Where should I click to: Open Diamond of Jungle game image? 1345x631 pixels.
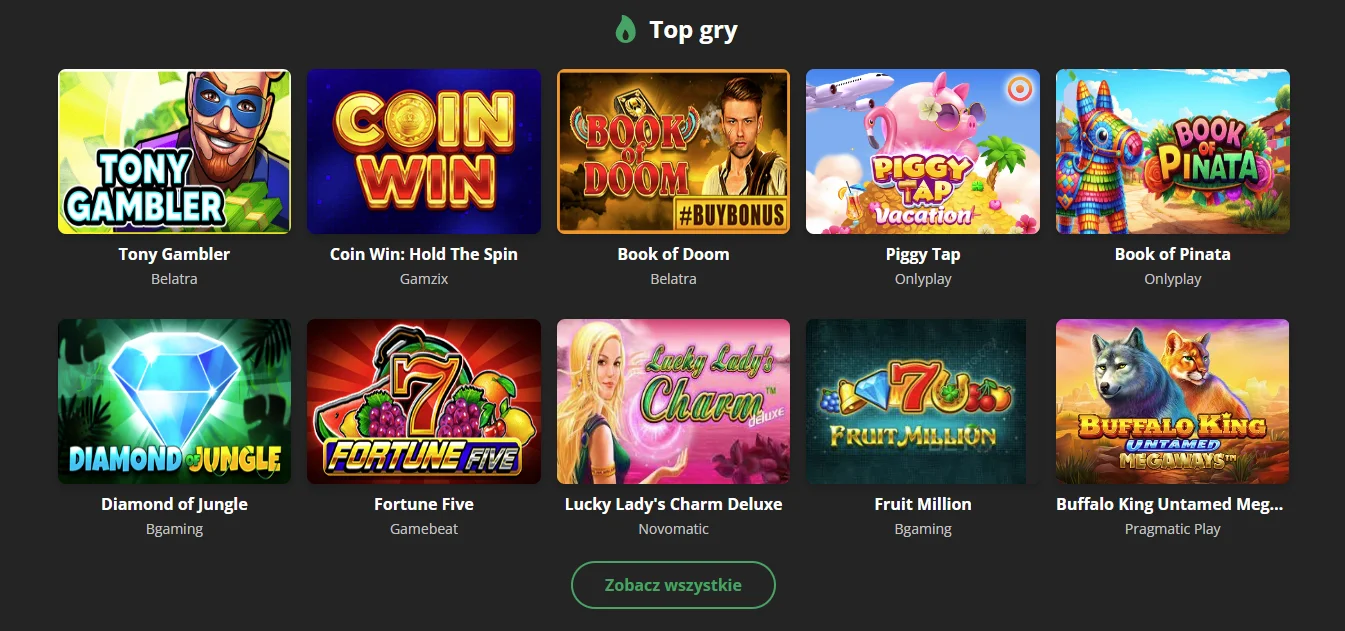tap(174, 401)
